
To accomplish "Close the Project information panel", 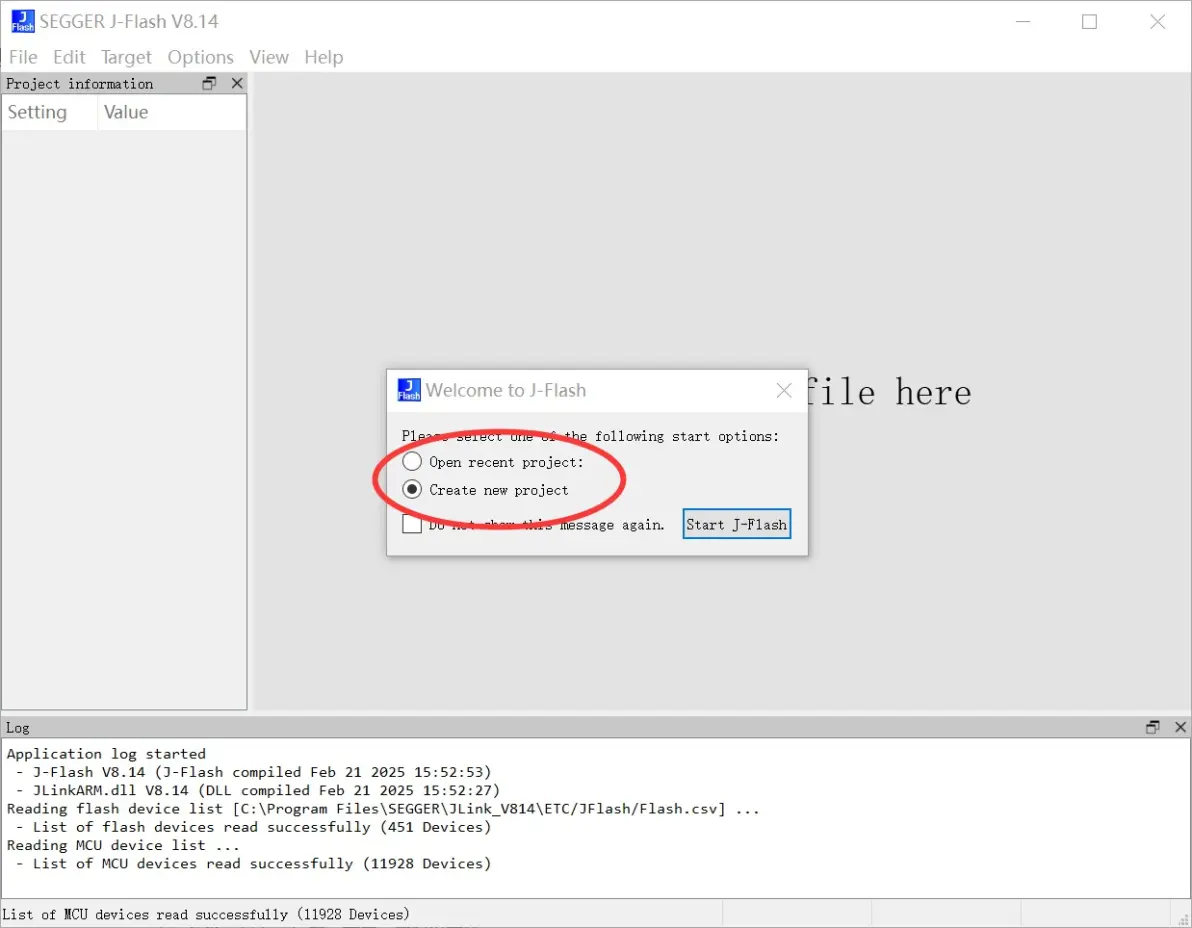I will [x=237, y=84].
